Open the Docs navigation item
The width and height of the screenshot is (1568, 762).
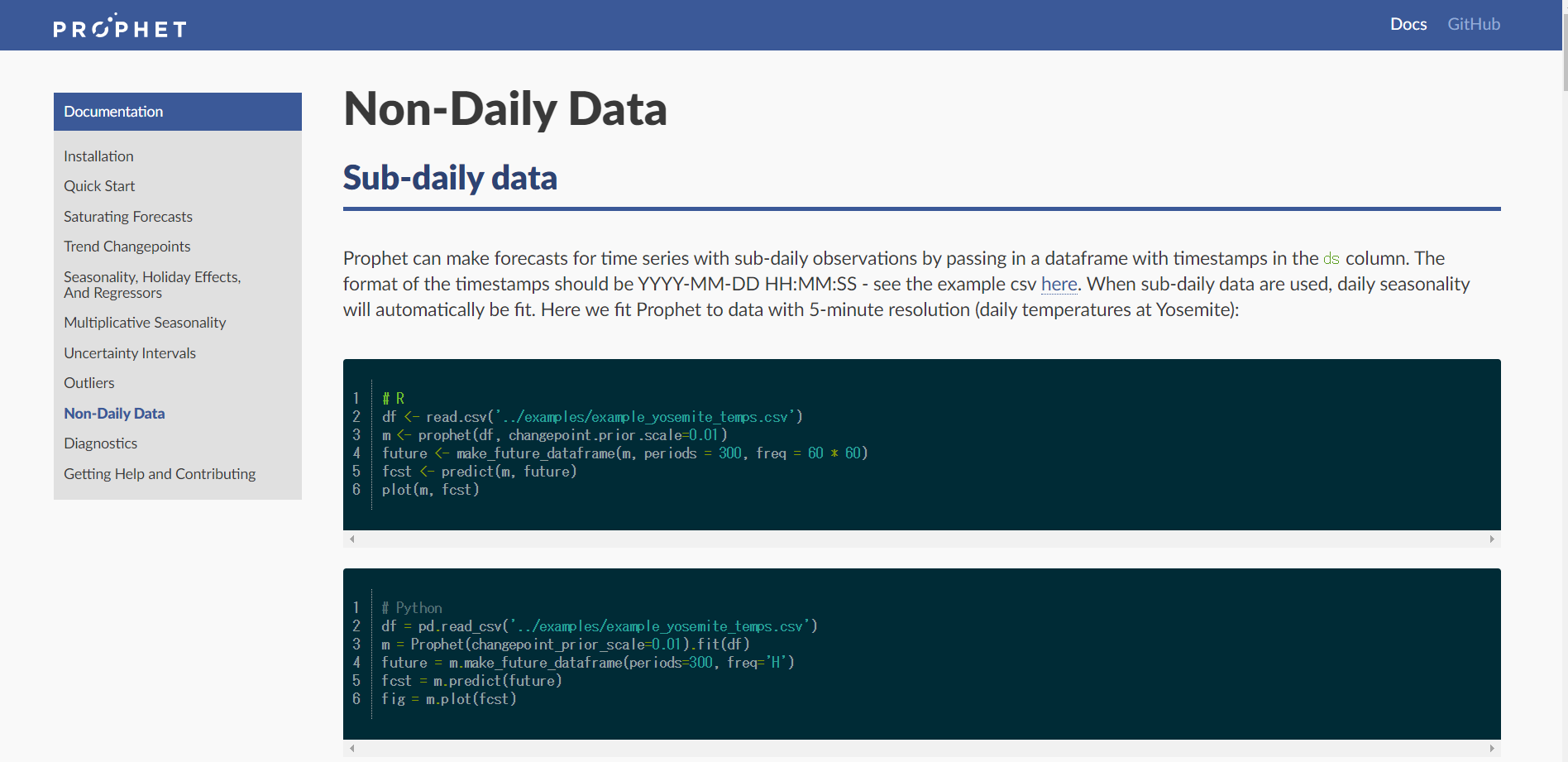pyautogui.click(x=1408, y=24)
